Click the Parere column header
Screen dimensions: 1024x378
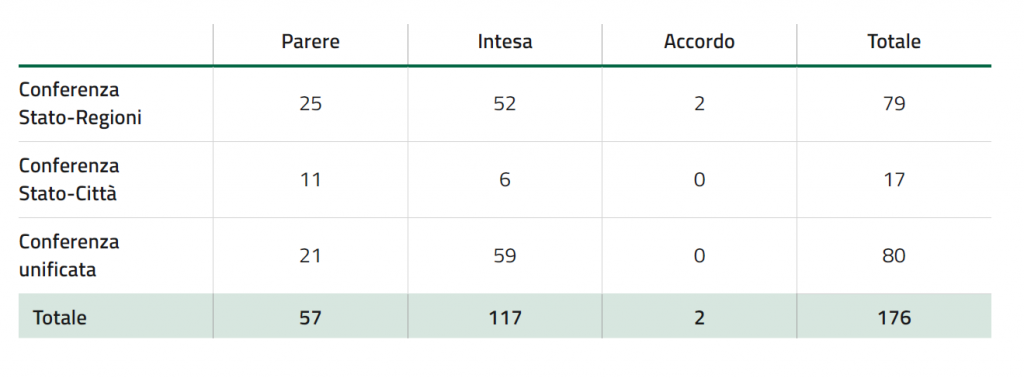310,42
